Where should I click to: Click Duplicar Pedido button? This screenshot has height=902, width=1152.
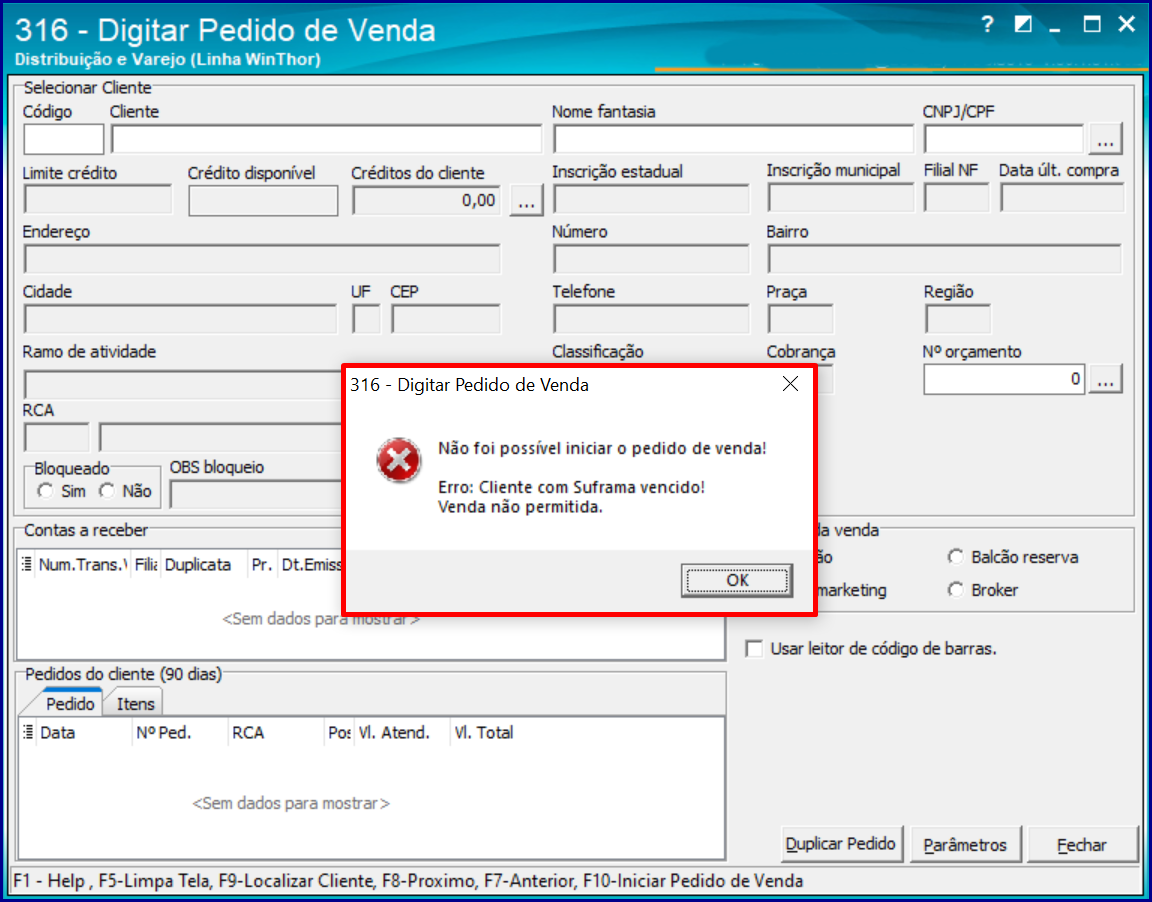point(841,844)
